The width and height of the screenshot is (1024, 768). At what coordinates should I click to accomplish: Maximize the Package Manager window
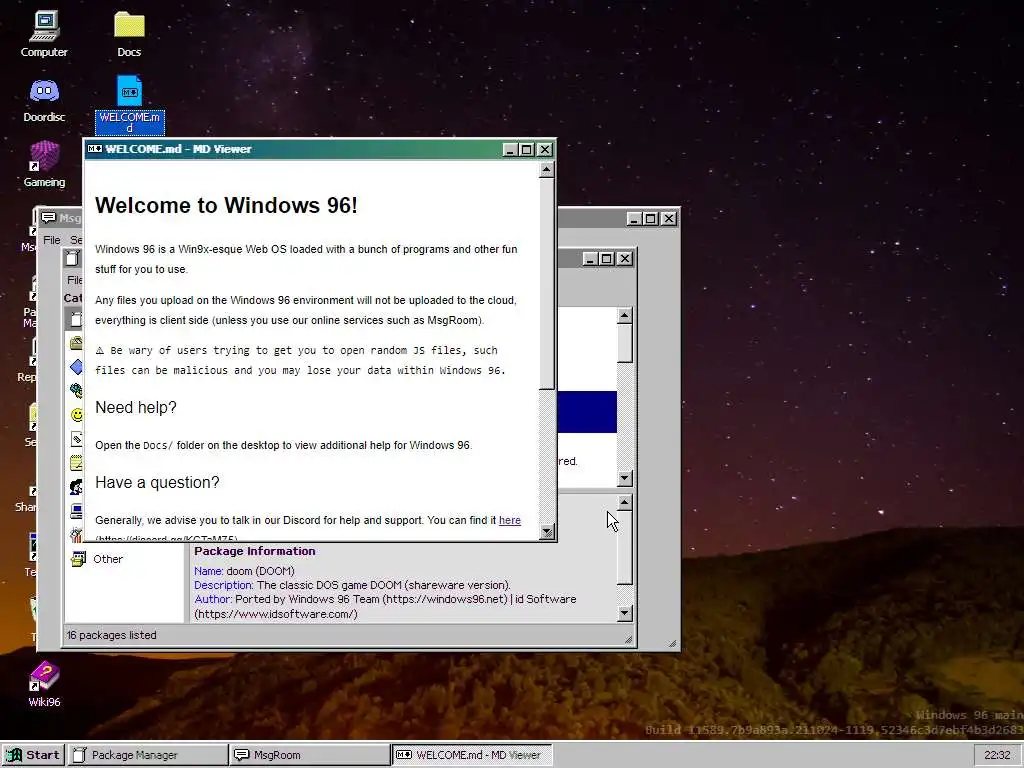607,259
